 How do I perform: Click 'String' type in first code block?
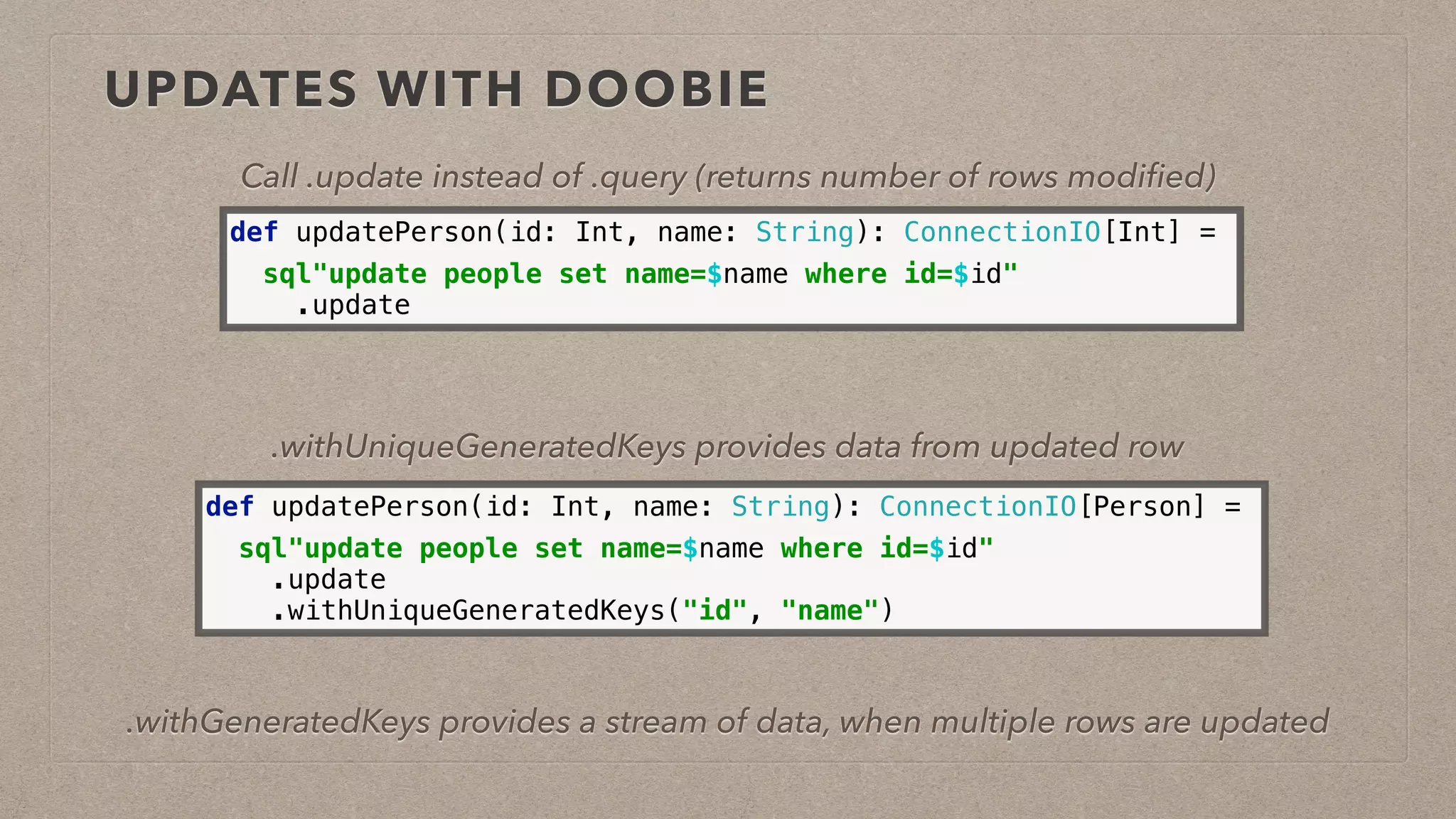(x=804, y=232)
